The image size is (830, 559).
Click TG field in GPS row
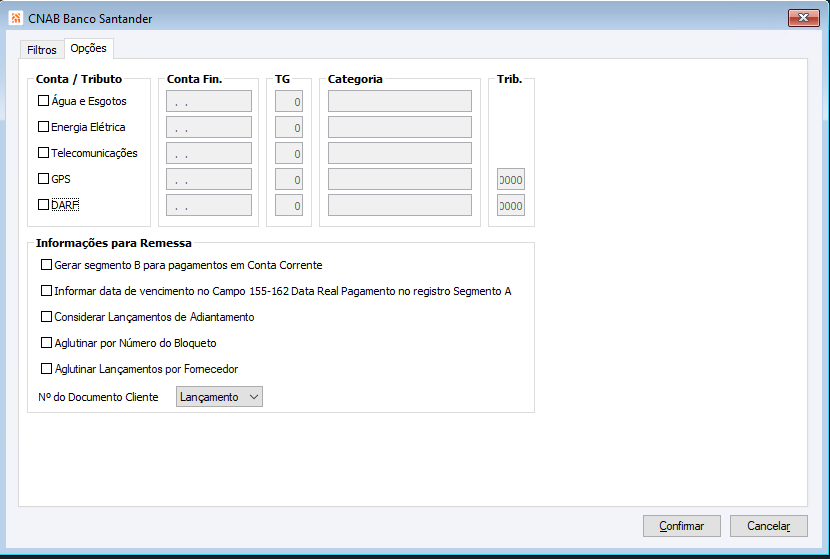[x=289, y=179]
